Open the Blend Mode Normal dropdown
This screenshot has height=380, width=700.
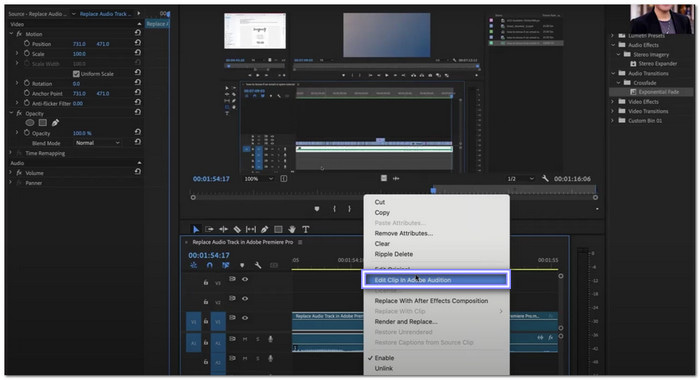[x=97, y=143]
